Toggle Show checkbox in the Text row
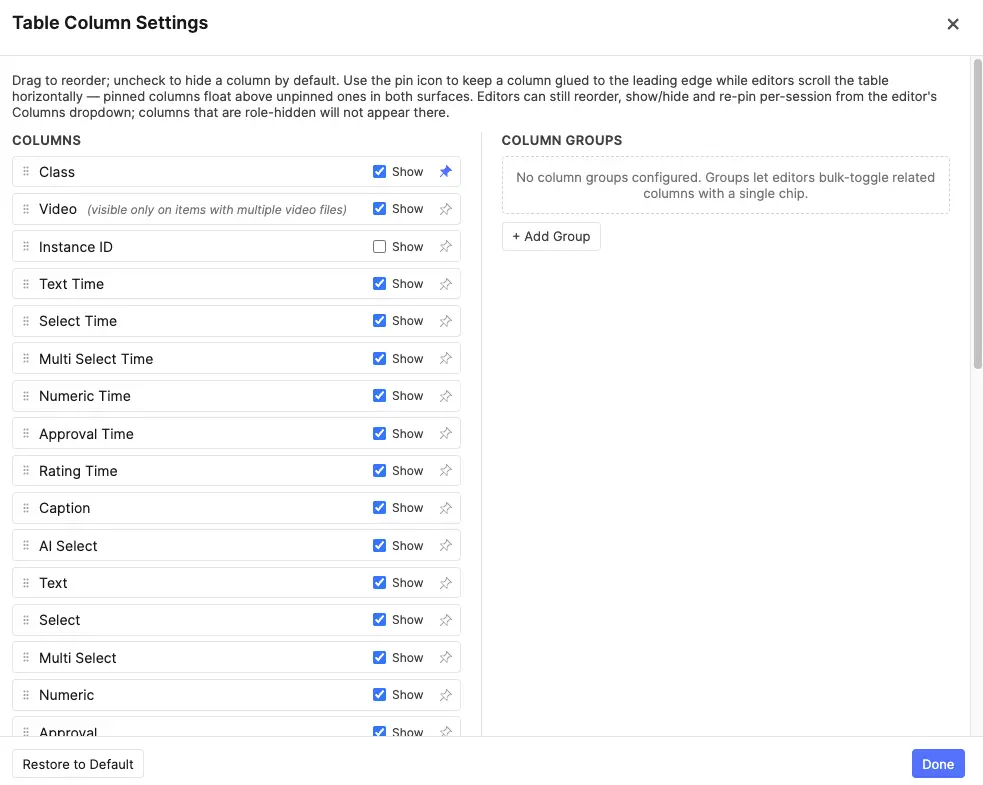The image size is (983, 785). 379,582
